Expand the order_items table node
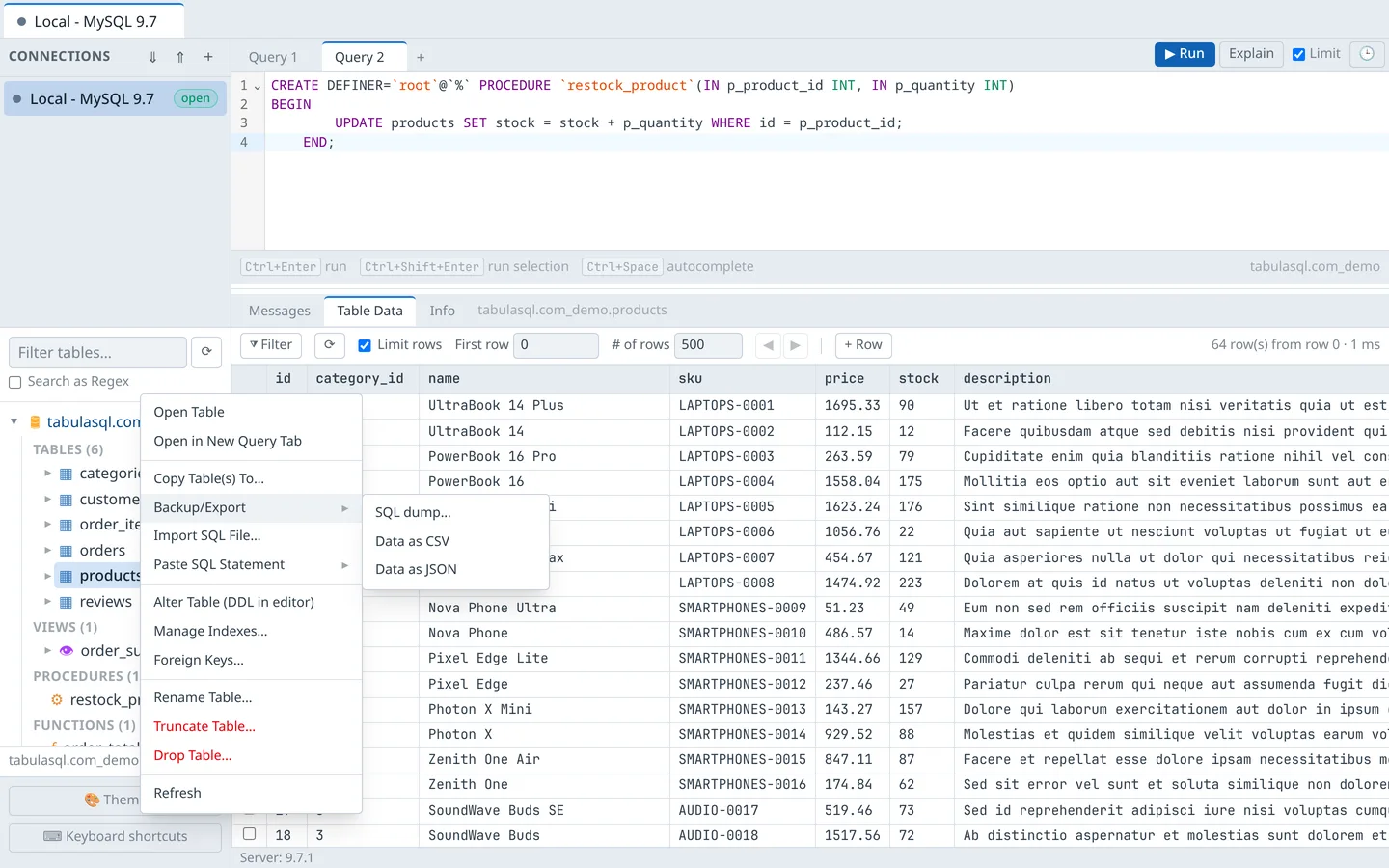The width and height of the screenshot is (1389, 868). [x=47, y=525]
